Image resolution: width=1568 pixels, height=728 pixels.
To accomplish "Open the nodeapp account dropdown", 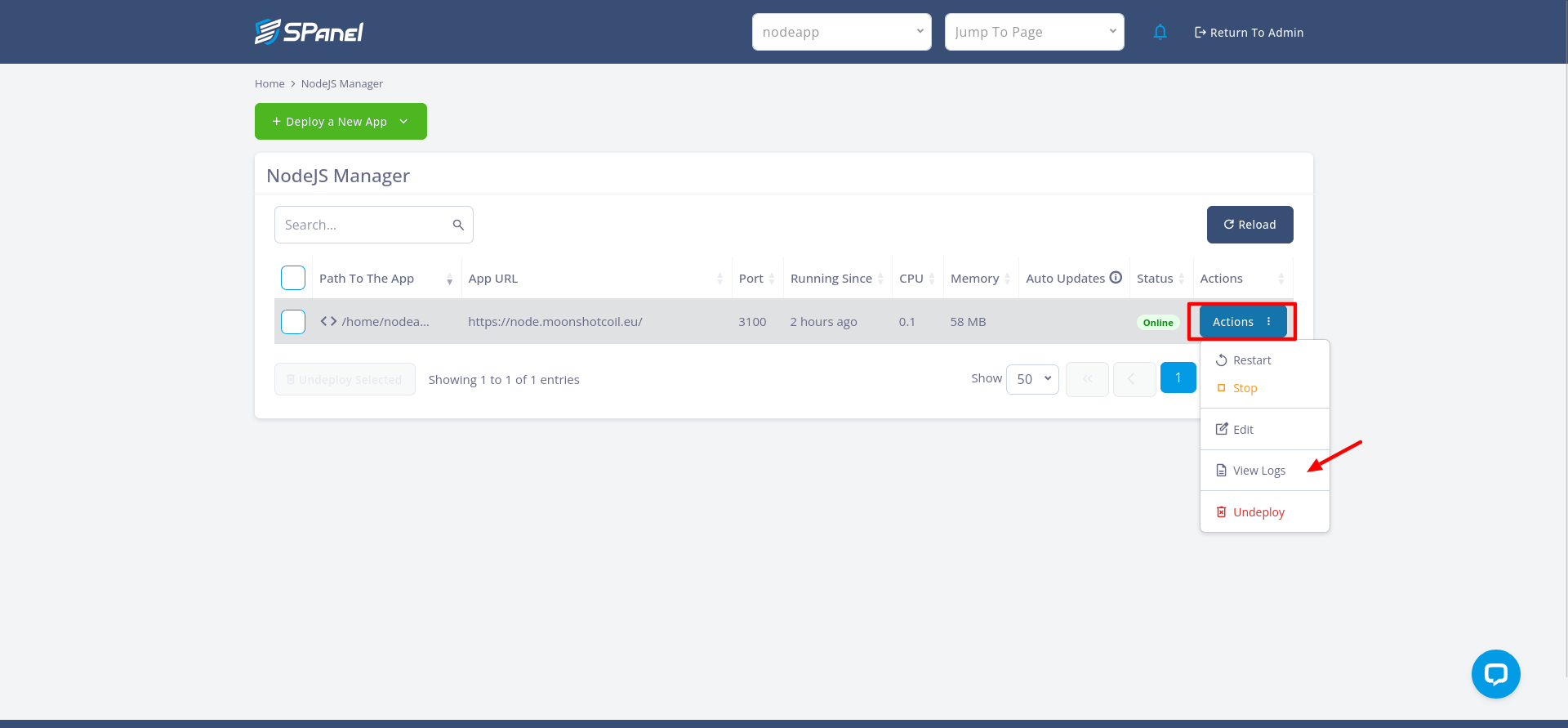I will (x=841, y=32).
